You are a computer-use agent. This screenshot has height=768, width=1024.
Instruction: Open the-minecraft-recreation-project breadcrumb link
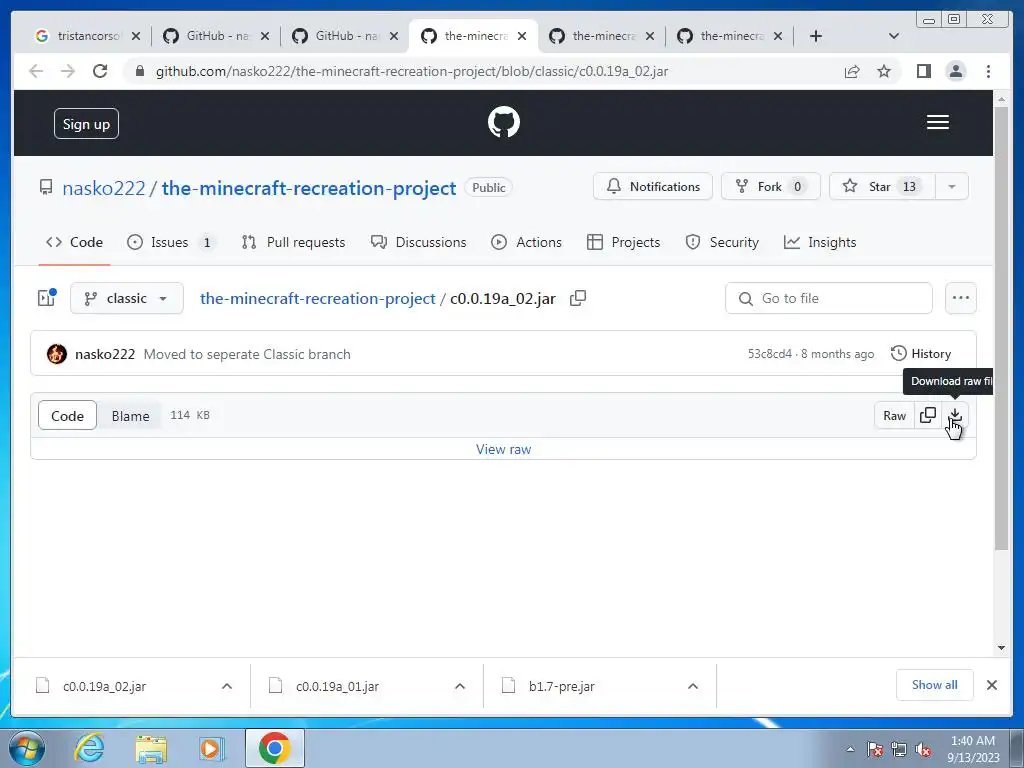coord(317,298)
